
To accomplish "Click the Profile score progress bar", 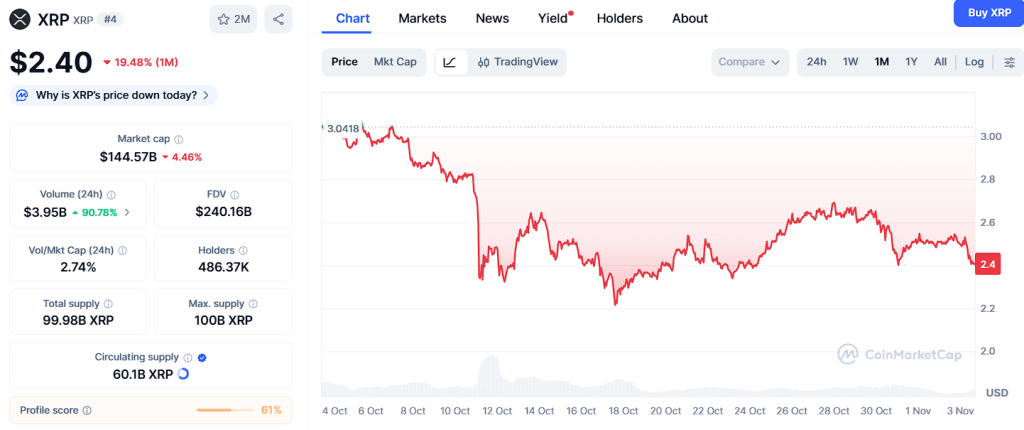I will [227, 410].
